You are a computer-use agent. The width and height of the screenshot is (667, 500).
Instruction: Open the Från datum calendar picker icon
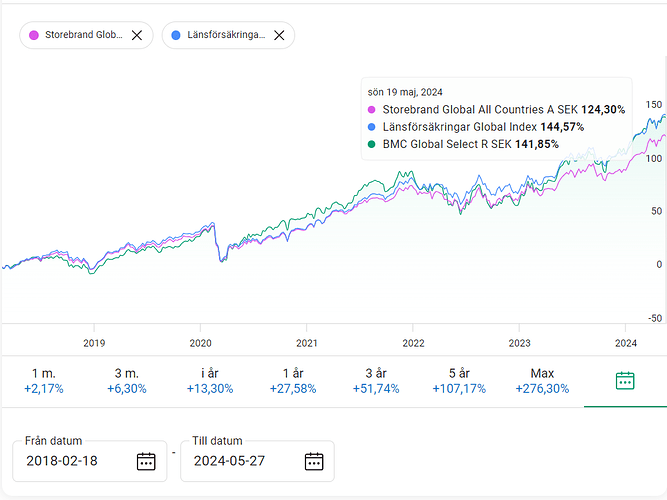[146, 461]
